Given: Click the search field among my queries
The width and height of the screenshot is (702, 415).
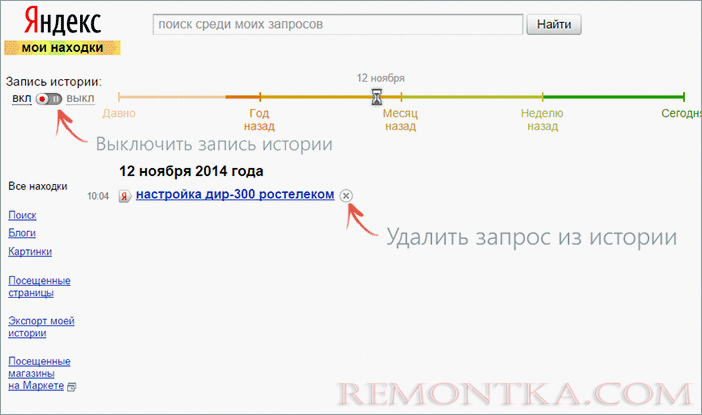Looking at the screenshot, I should coord(338,24).
